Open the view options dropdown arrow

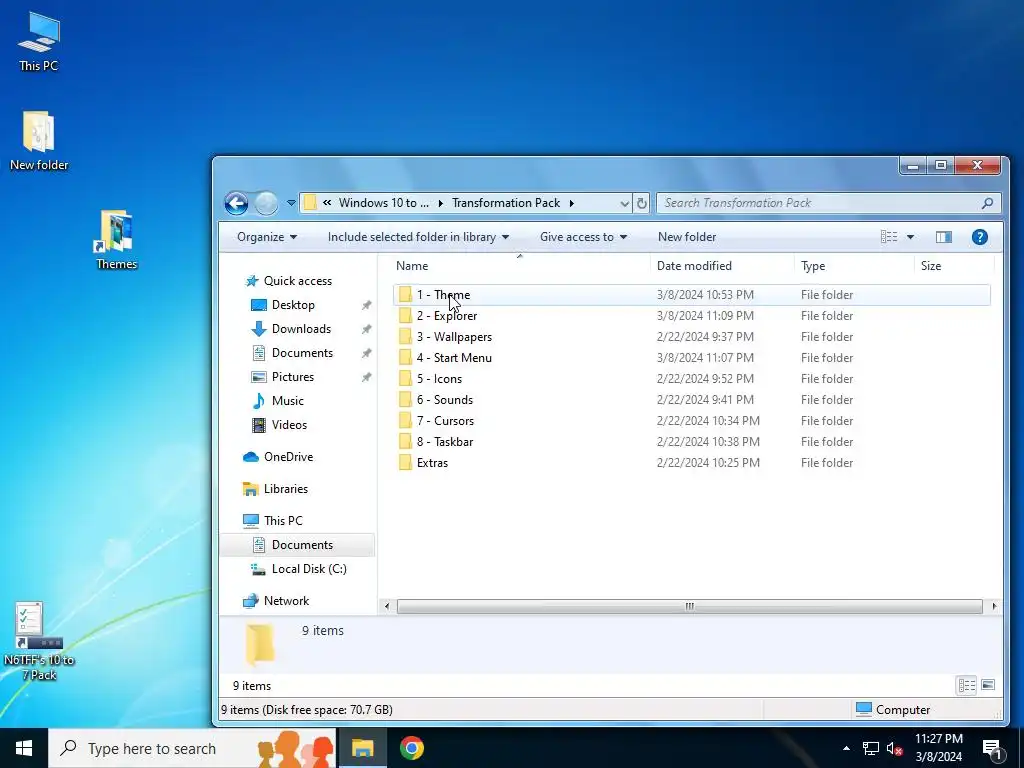[x=910, y=237]
